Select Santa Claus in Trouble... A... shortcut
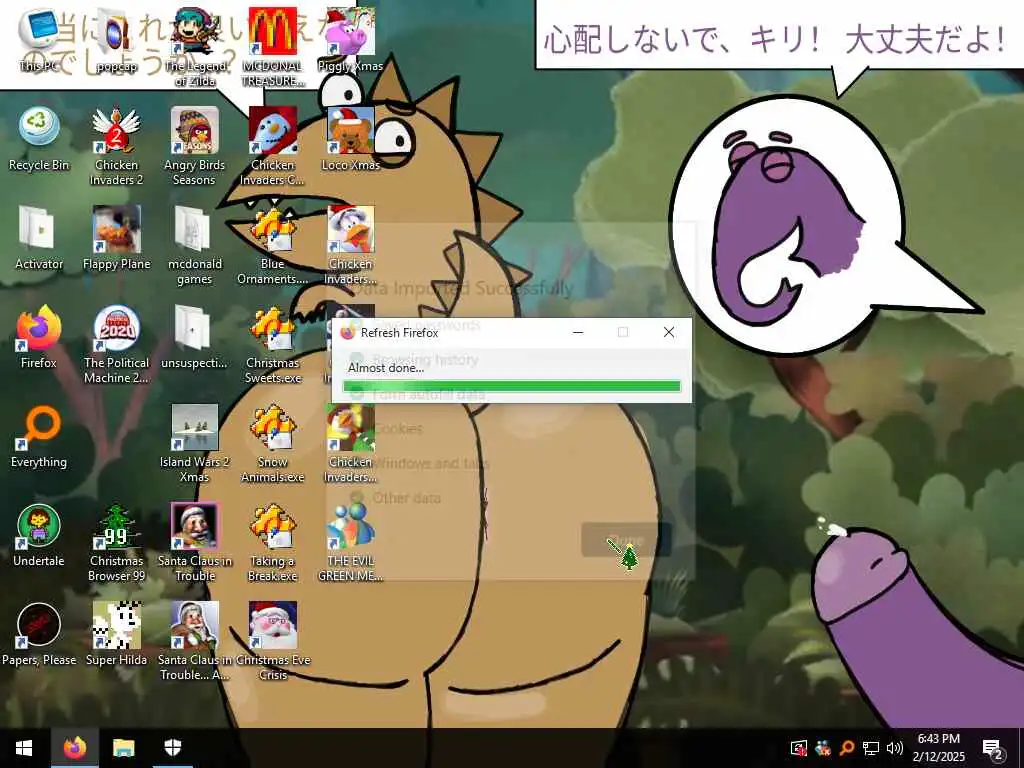1024x768 pixels. click(195, 641)
